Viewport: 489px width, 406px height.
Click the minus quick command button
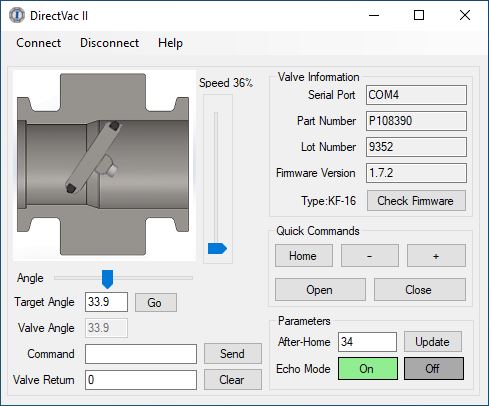[x=370, y=256]
